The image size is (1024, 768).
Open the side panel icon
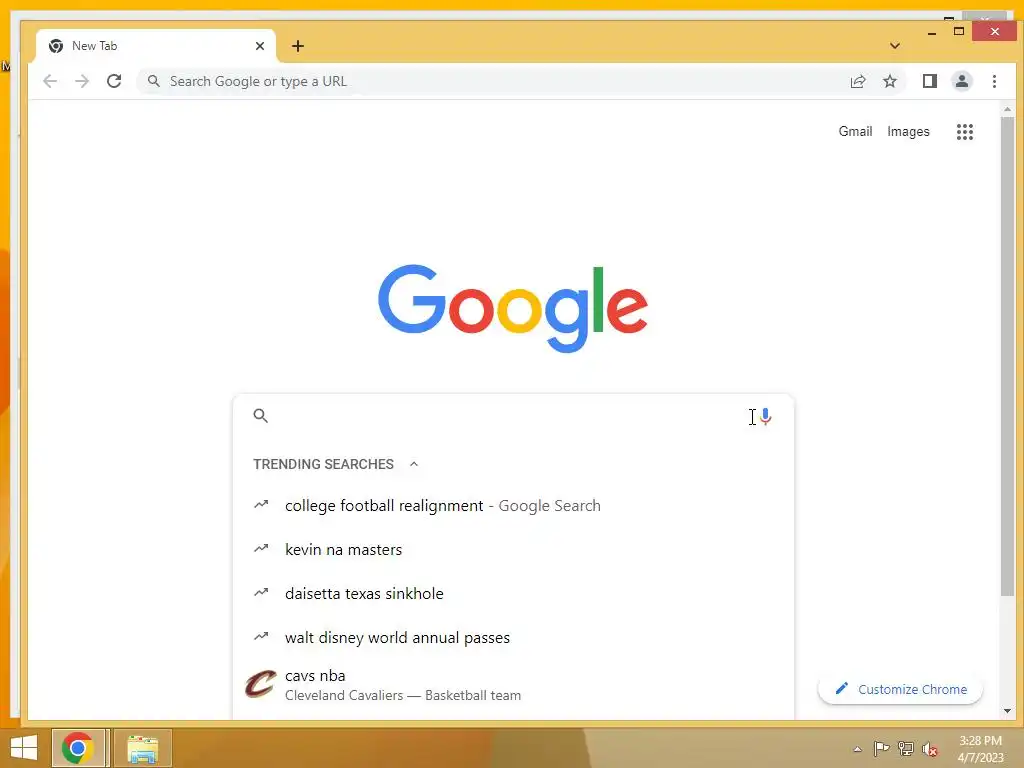(929, 81)
